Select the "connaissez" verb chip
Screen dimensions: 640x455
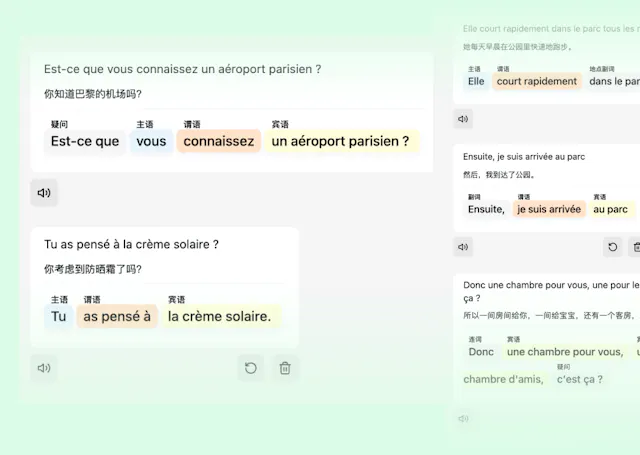(x=219, y=141)
